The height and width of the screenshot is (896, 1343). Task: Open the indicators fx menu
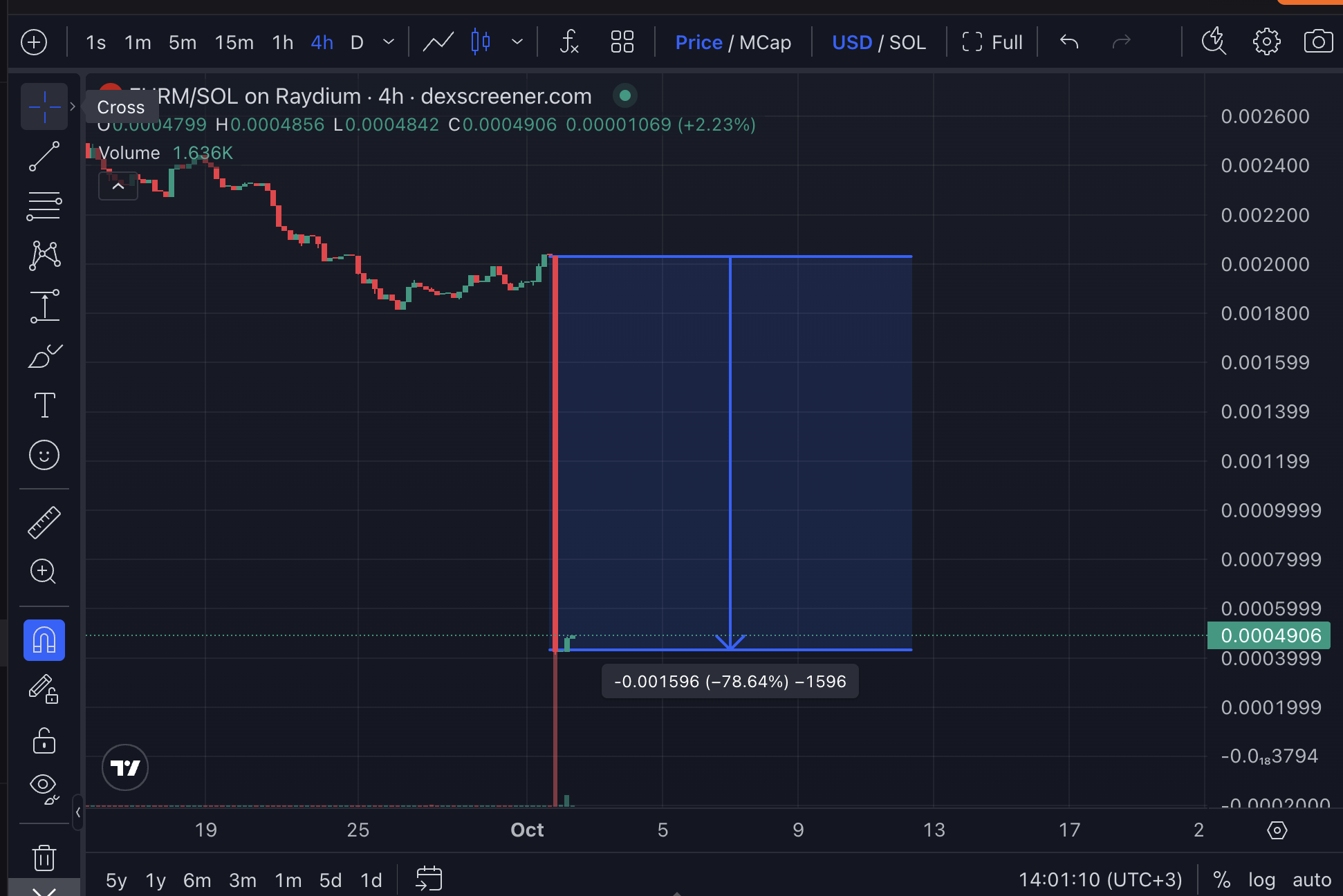pos(568,42)
